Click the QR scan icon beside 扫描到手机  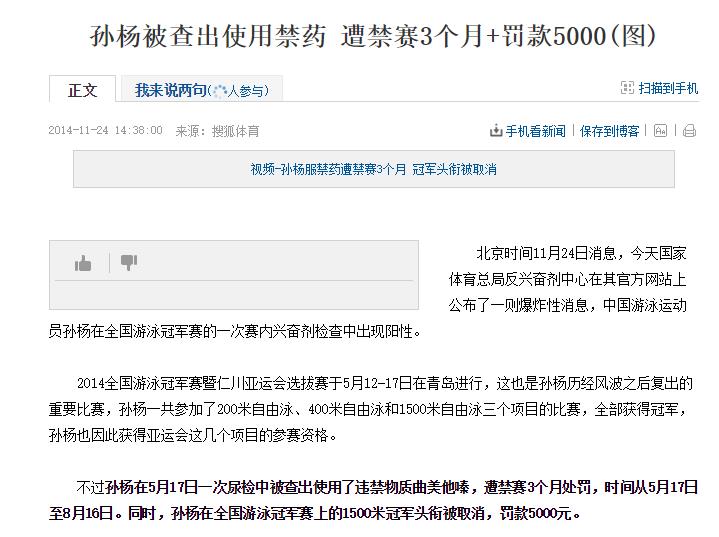tap(627, 88)
